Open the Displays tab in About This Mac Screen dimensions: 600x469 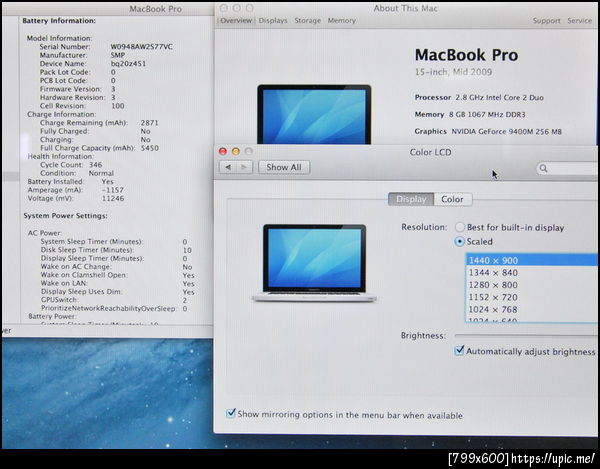pyautogui.click(x=273, y=21)
